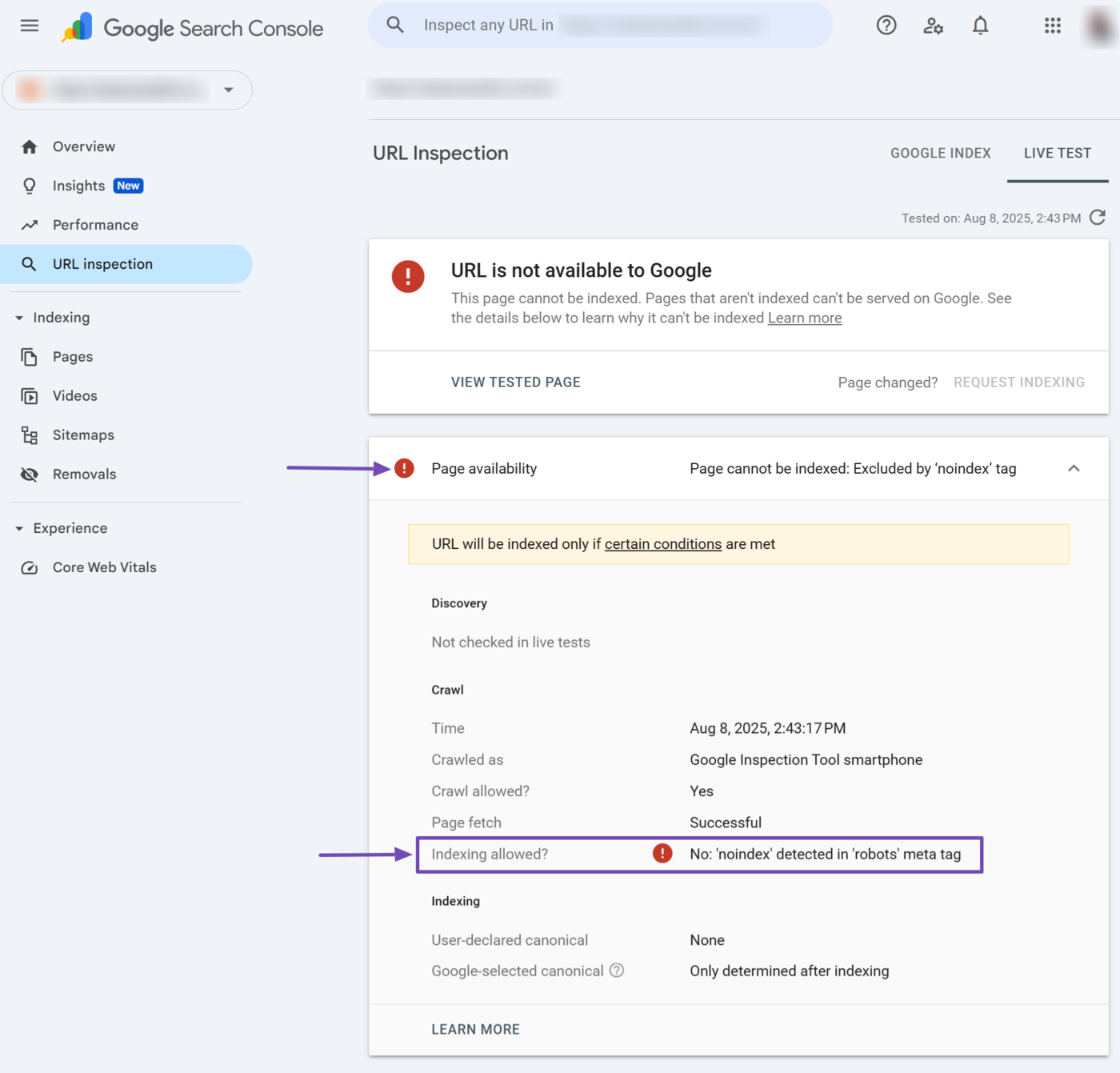Open user settings and permissions icon
Screen dimensions: 1120x1073
point(933,26)
